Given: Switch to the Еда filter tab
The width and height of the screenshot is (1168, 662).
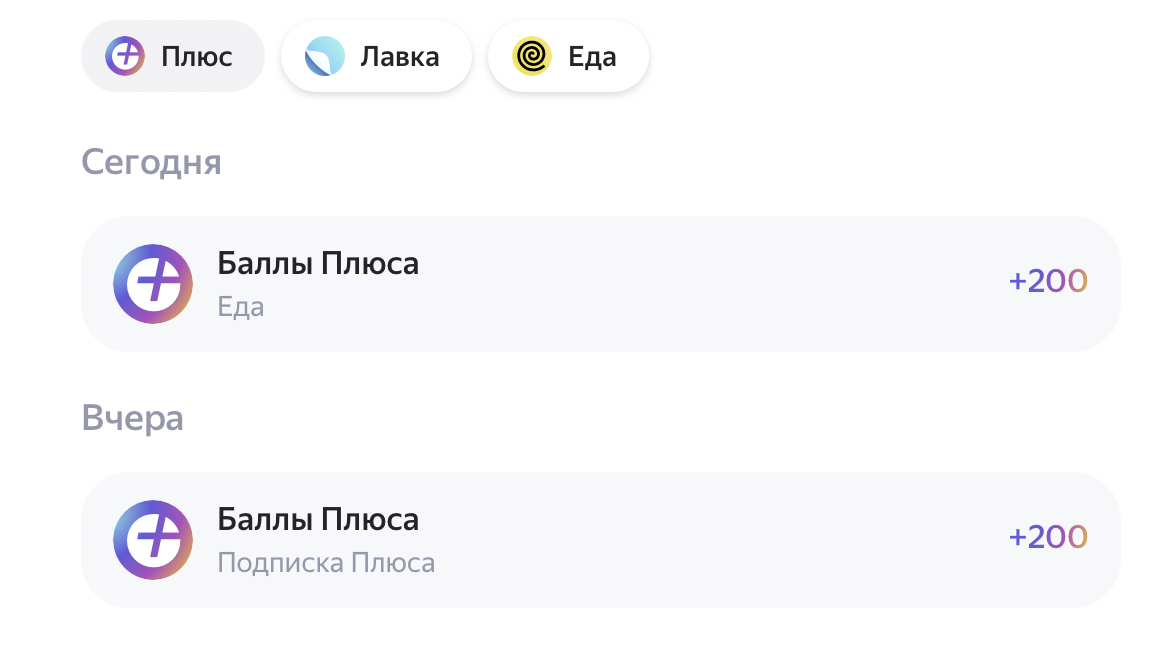Looking at the screenshot, I should [568, 56].
